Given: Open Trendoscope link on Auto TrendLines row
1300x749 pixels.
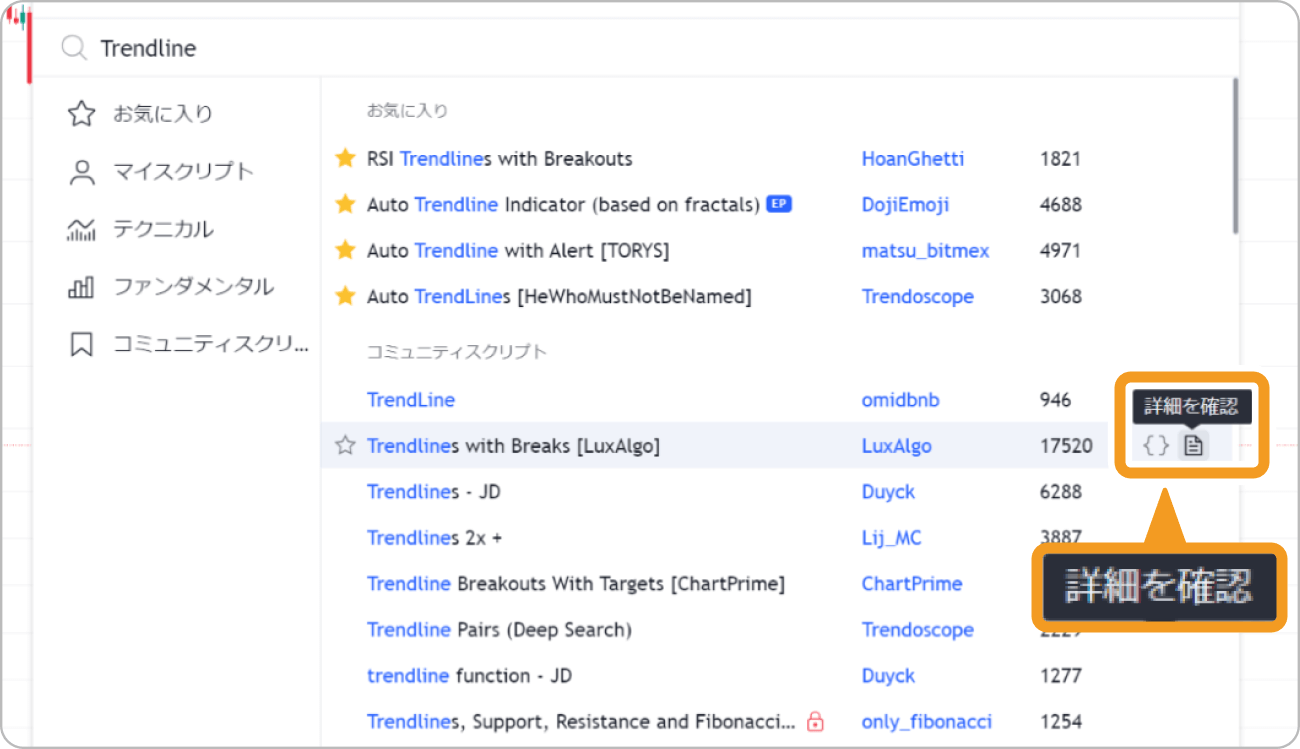Looking at the screenshot, I should pyautogui.click(x=918, y=297).
